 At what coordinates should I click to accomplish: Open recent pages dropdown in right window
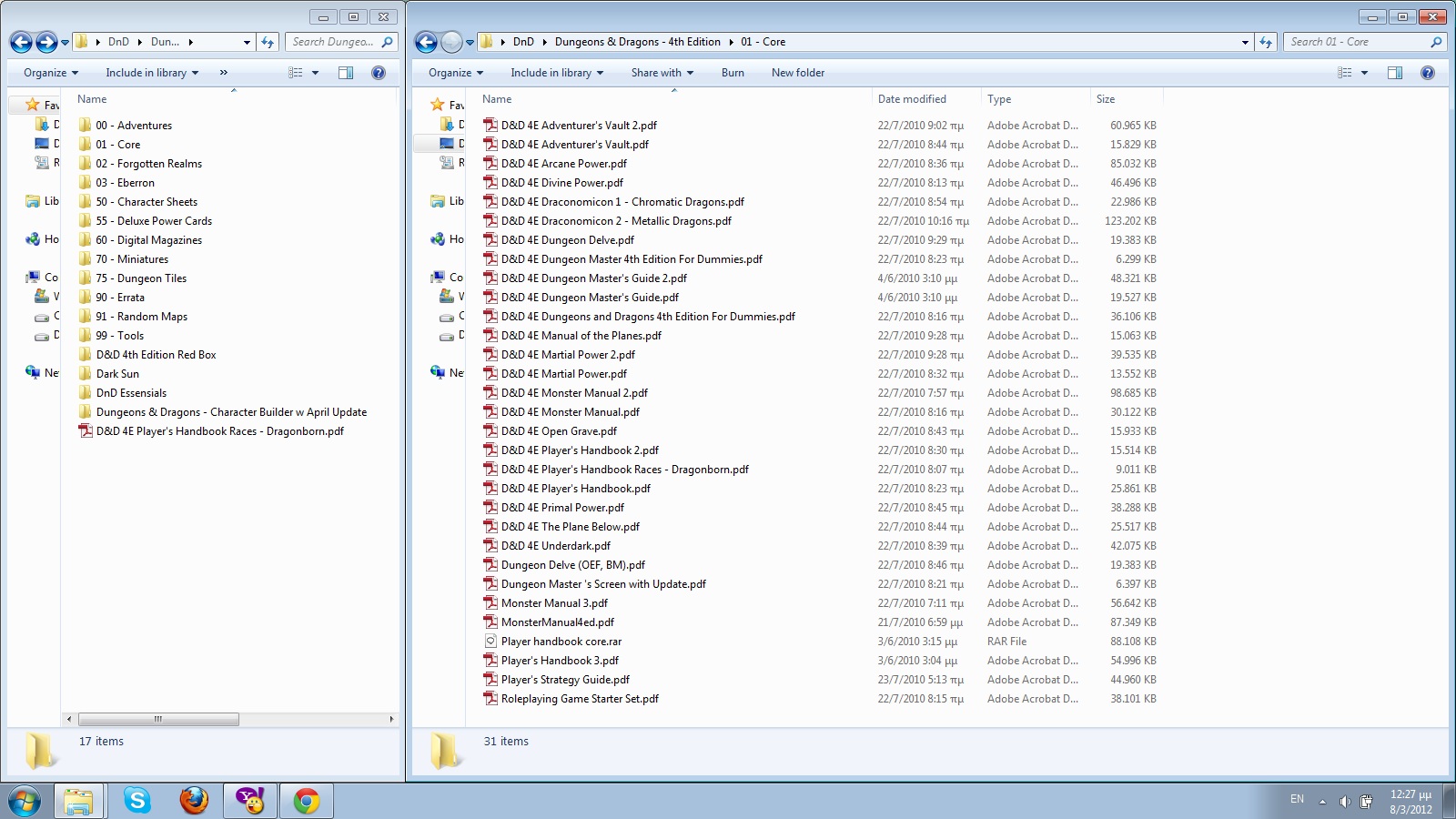[470, 42]
